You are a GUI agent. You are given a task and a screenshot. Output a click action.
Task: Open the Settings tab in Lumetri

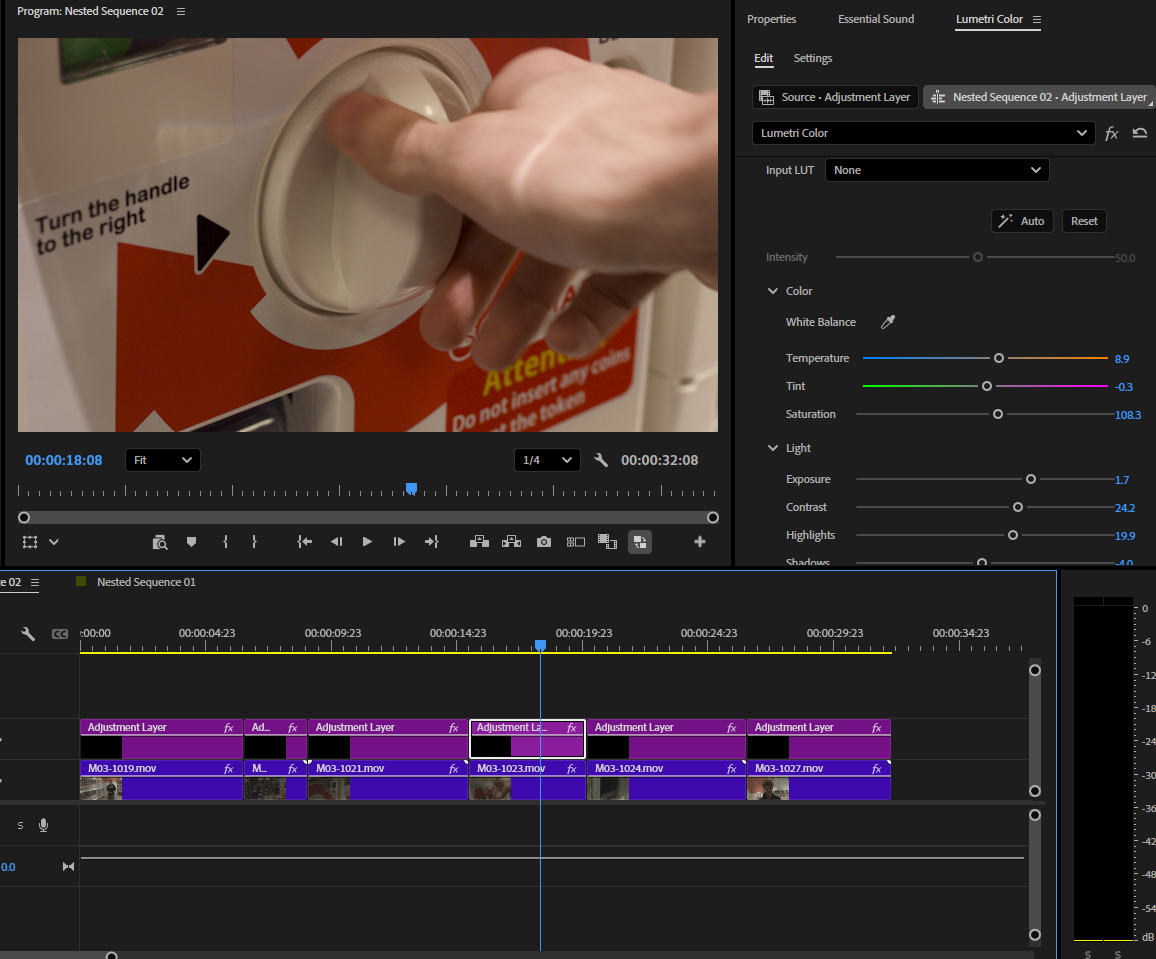tap(812, 58)
